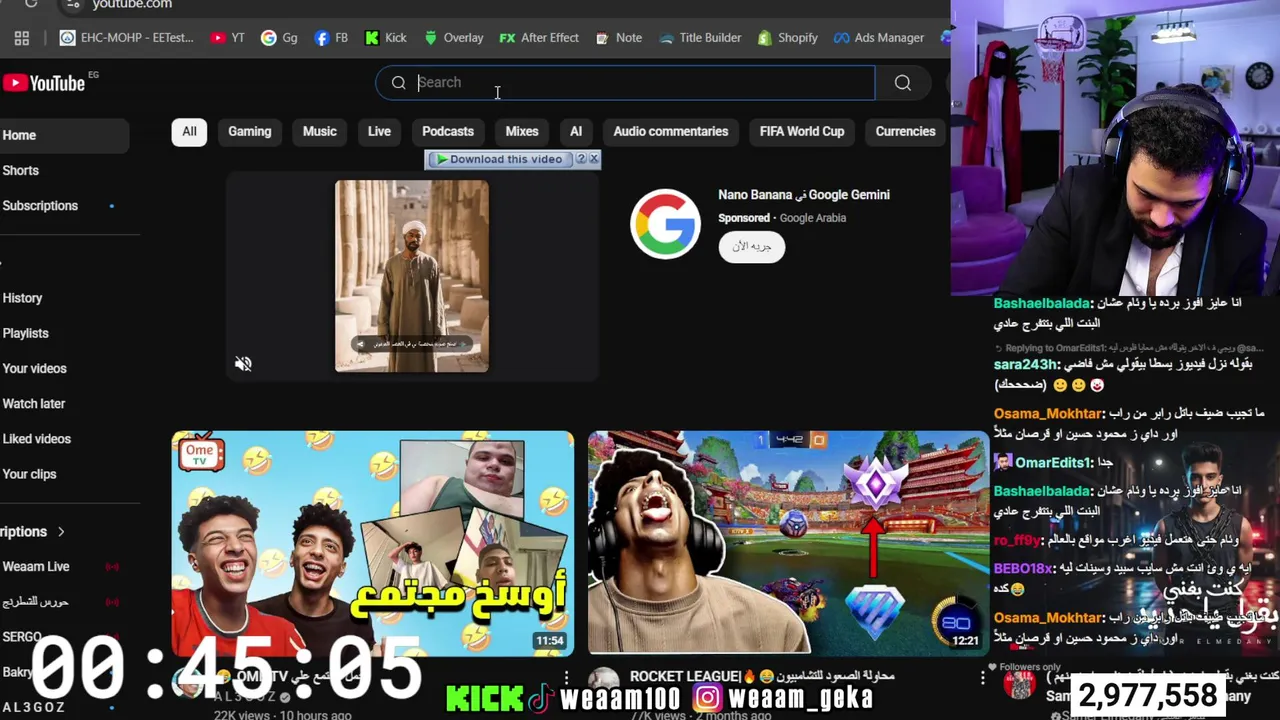Select the Podcasts filter chip
Viewport: 1280px width, 720px height.
click(x=448, y=132)
